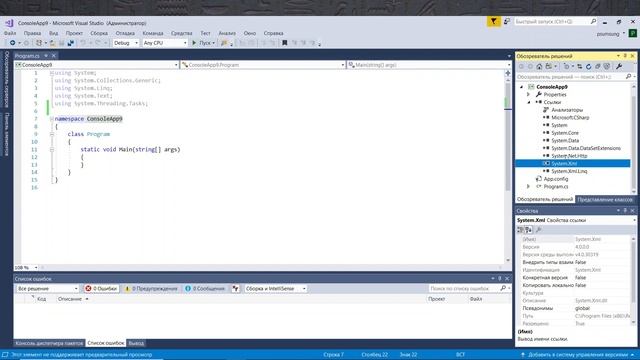Open the Все решение scope dropdown
The width and height of the screenshot is (640, 360).
[x=47, y=289]
